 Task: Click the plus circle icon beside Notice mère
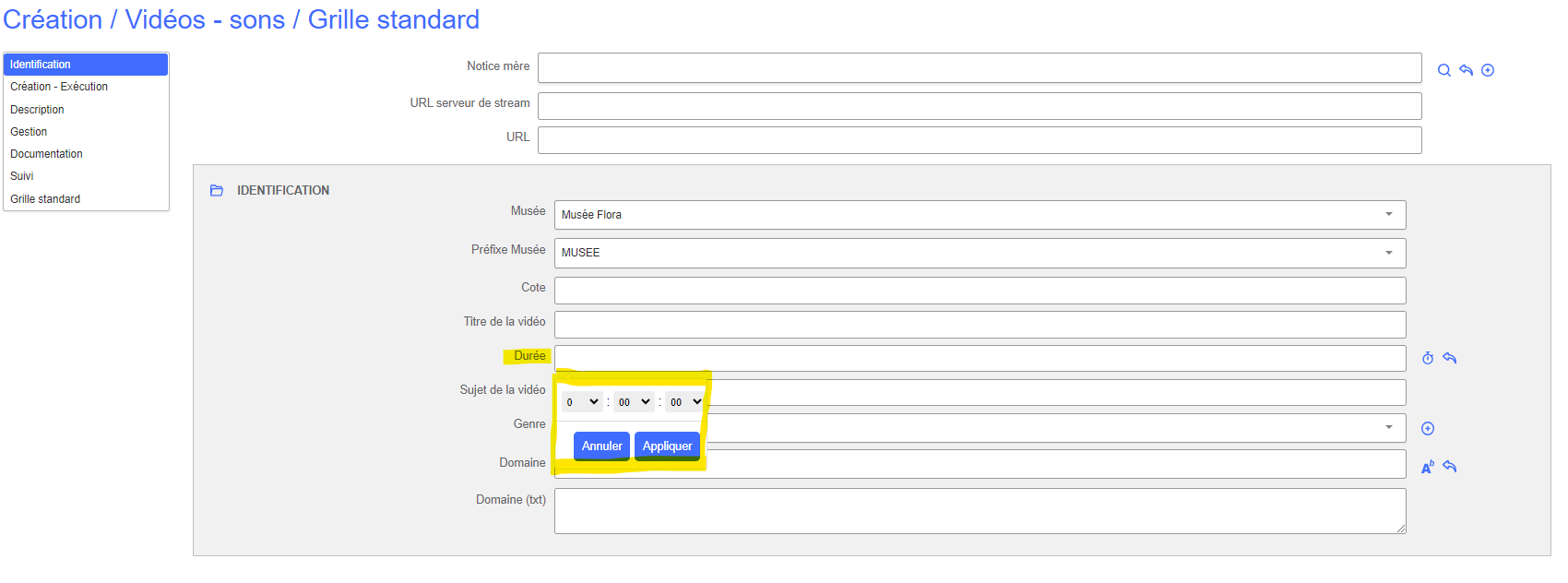(1488, 70)
